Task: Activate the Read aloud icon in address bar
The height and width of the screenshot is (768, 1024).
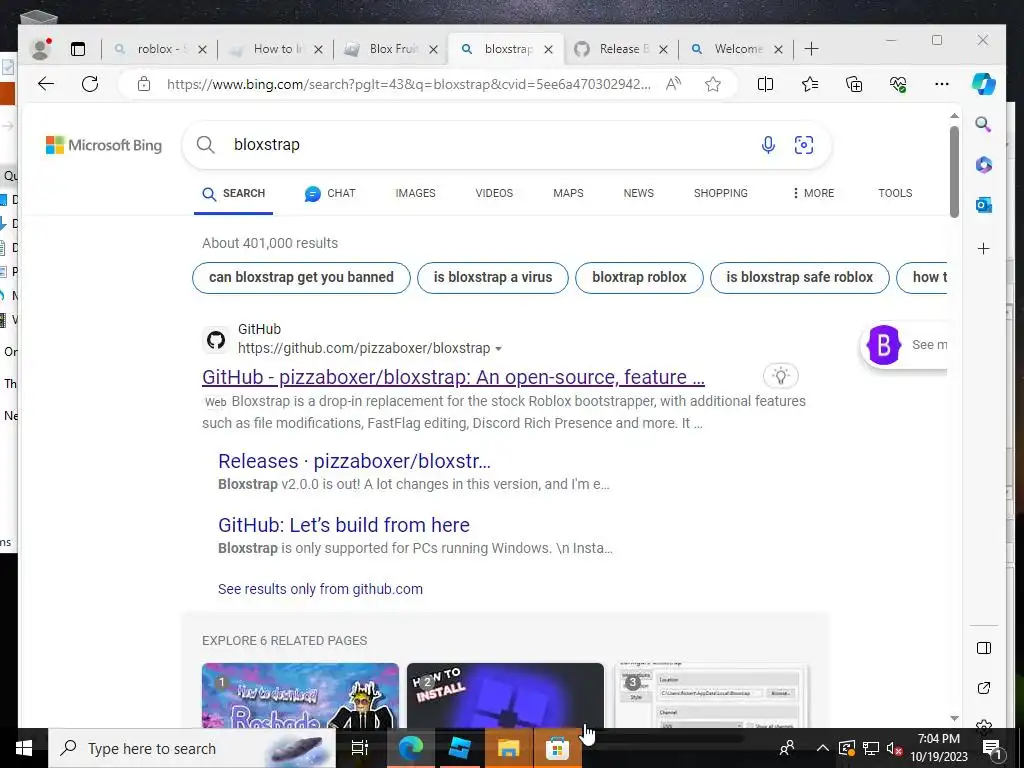Action: click(673, 84)
